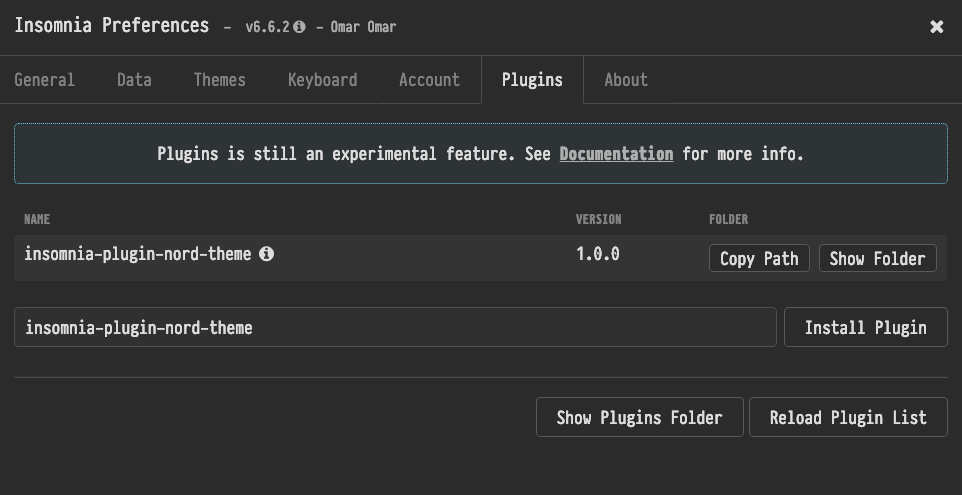Screen dimensions: 962x495
Task: Close the Insomnia Preferences dialog
Action: [x=936, y=27]
